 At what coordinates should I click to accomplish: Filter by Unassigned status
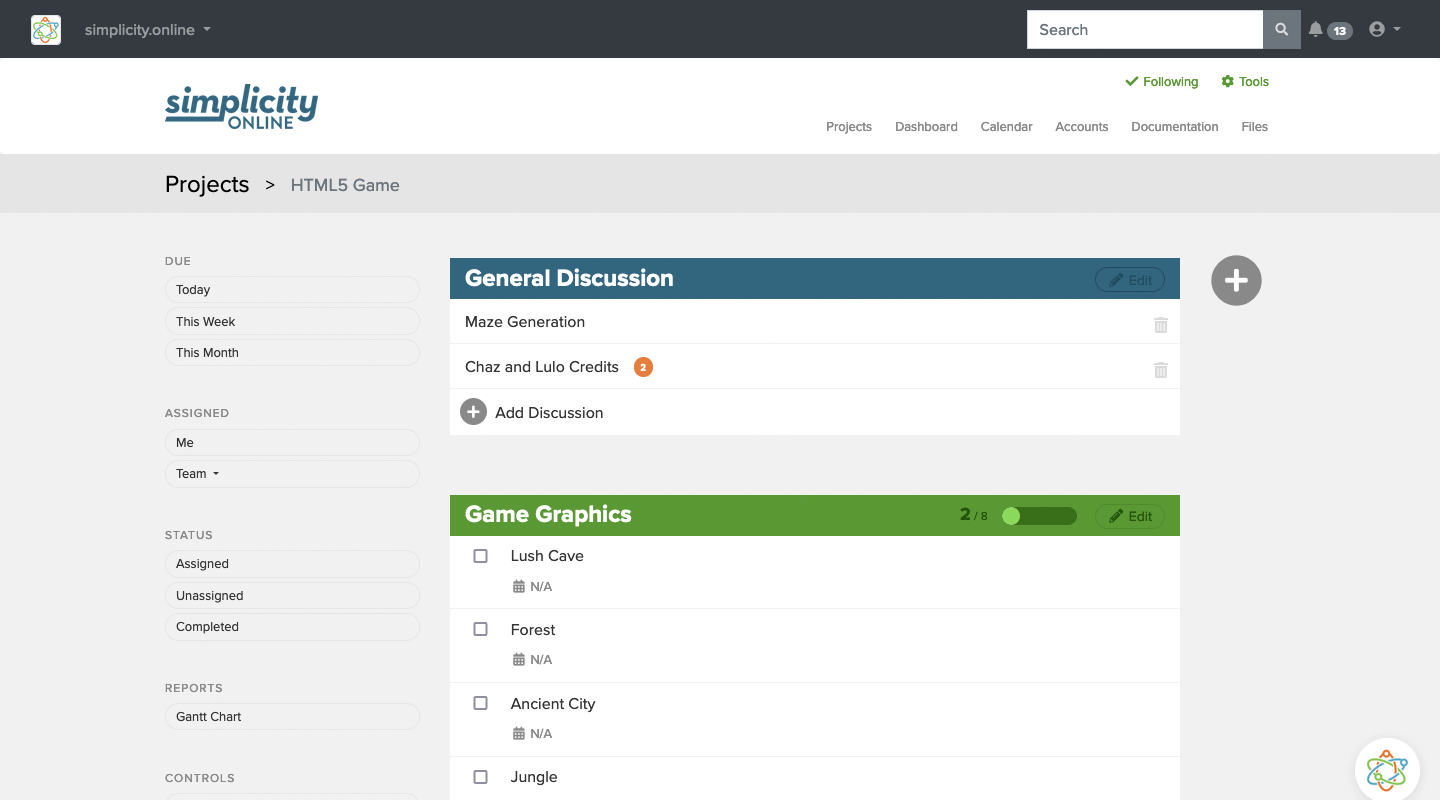pyautogui.click(x=292, y=595)
